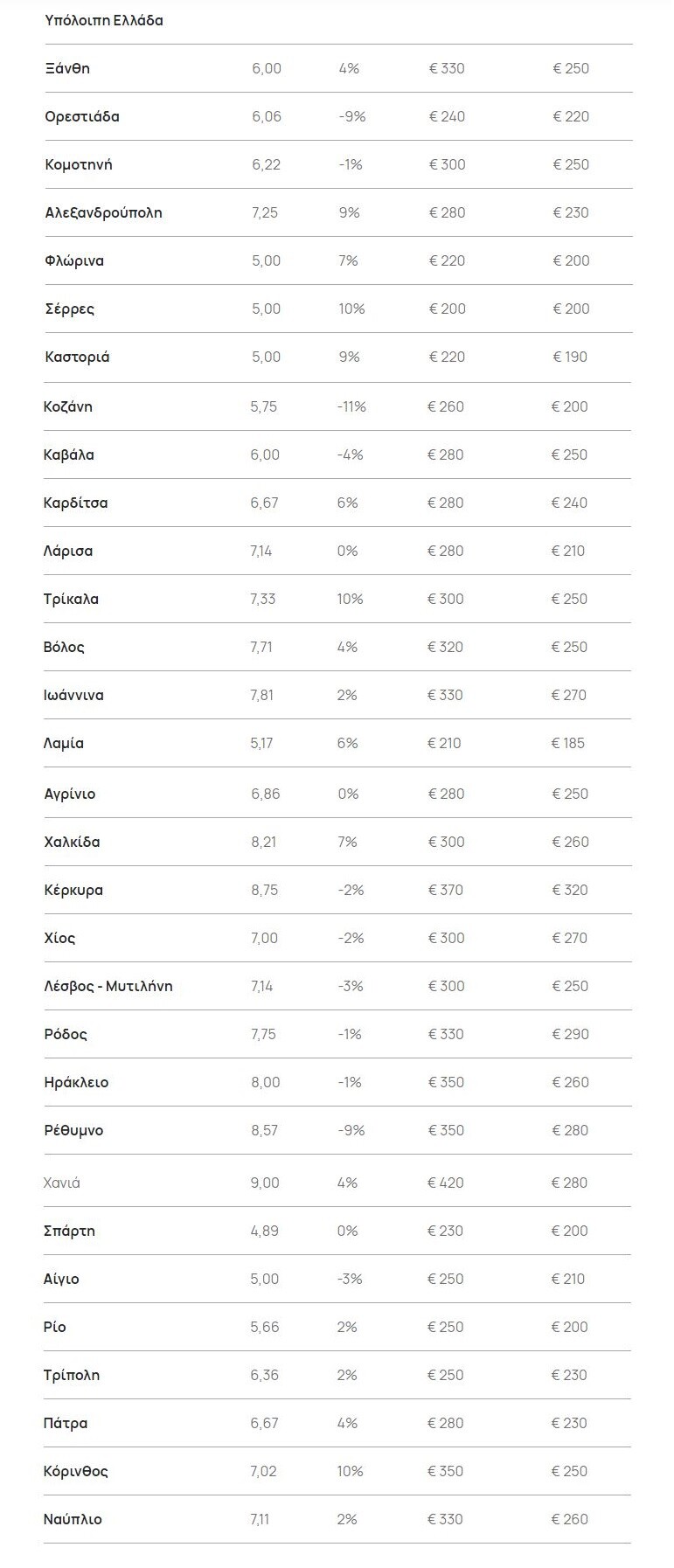Click the 9,00 value in Χανιά row
674x1568 pixels.
[x=265, y=1183]
